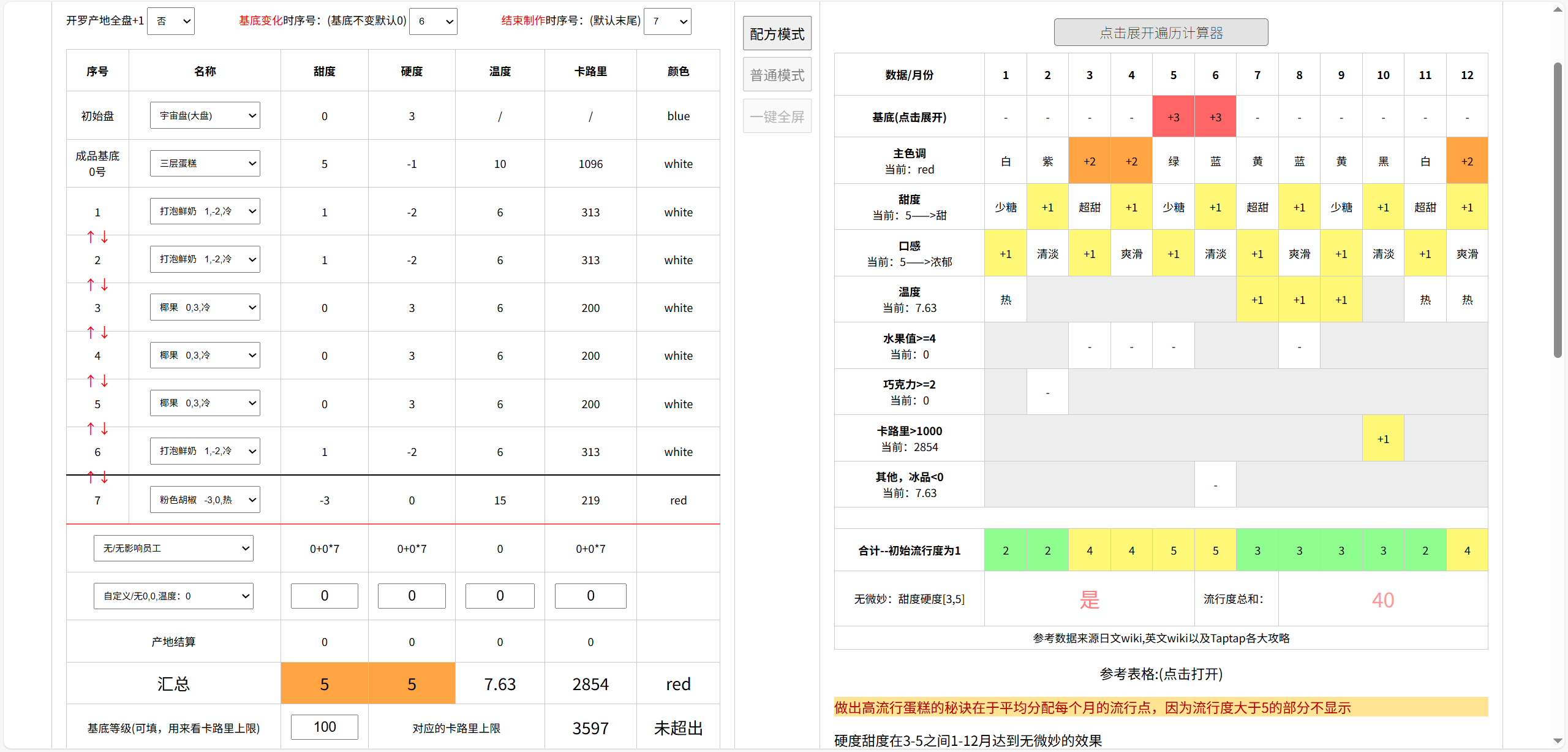
Task: Open the 开罗产地全盘+1 dropdown showing 否
Action: [171, 21]
